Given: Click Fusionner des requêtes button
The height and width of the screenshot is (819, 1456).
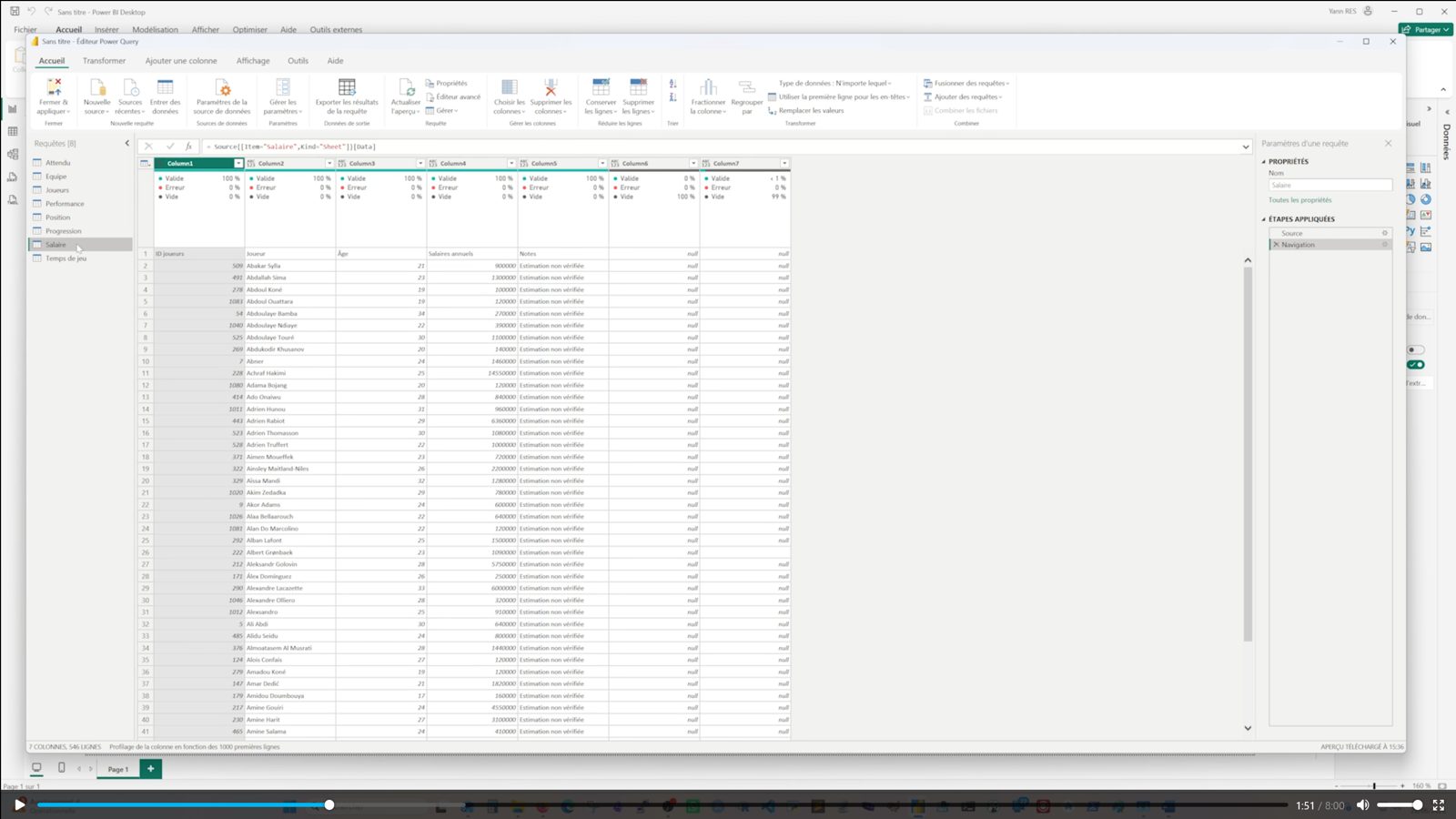Looking at the screenshot, I should [x=966, y=84].
